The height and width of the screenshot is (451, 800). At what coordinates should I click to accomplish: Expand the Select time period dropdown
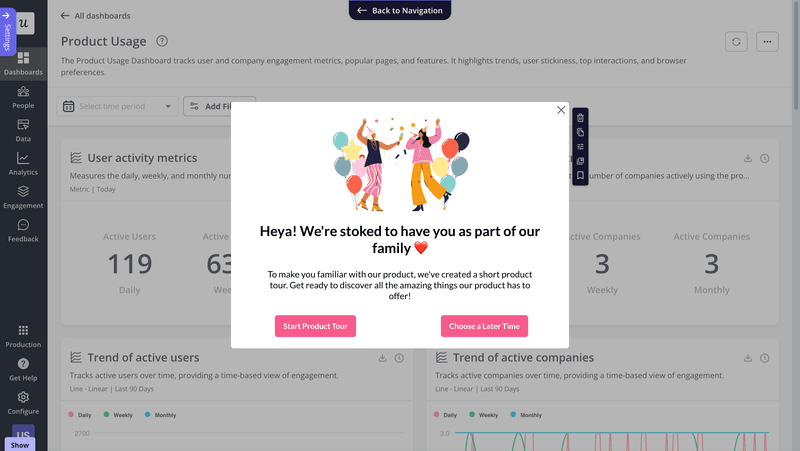pyautogui.click(x=118, y=106)
